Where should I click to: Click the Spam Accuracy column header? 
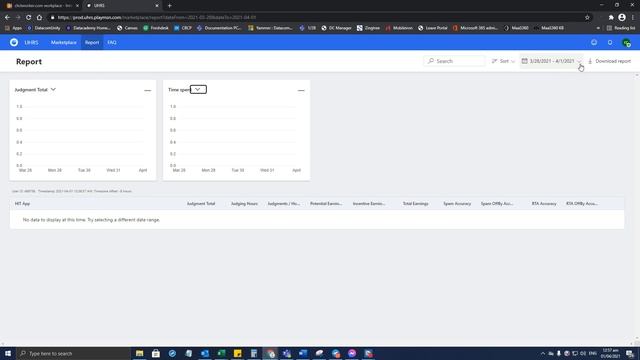457,204
